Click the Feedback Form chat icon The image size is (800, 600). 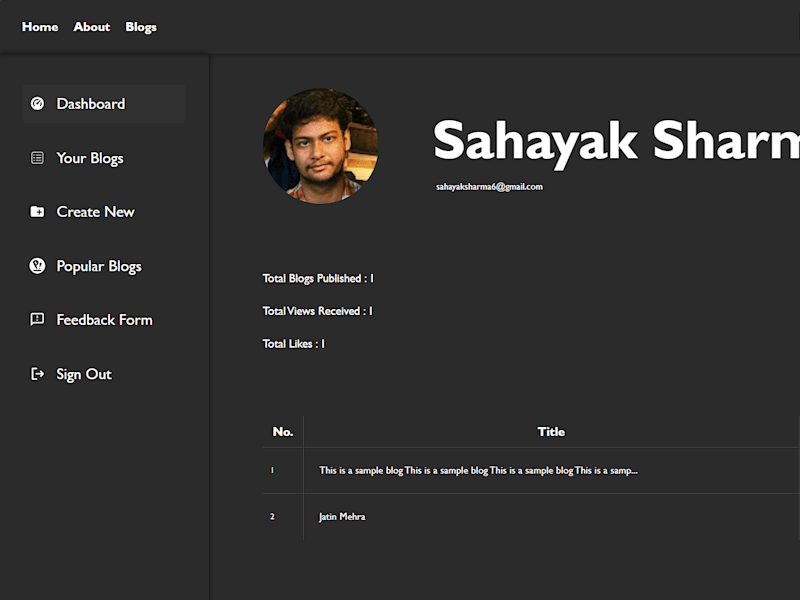click(37, 320)
